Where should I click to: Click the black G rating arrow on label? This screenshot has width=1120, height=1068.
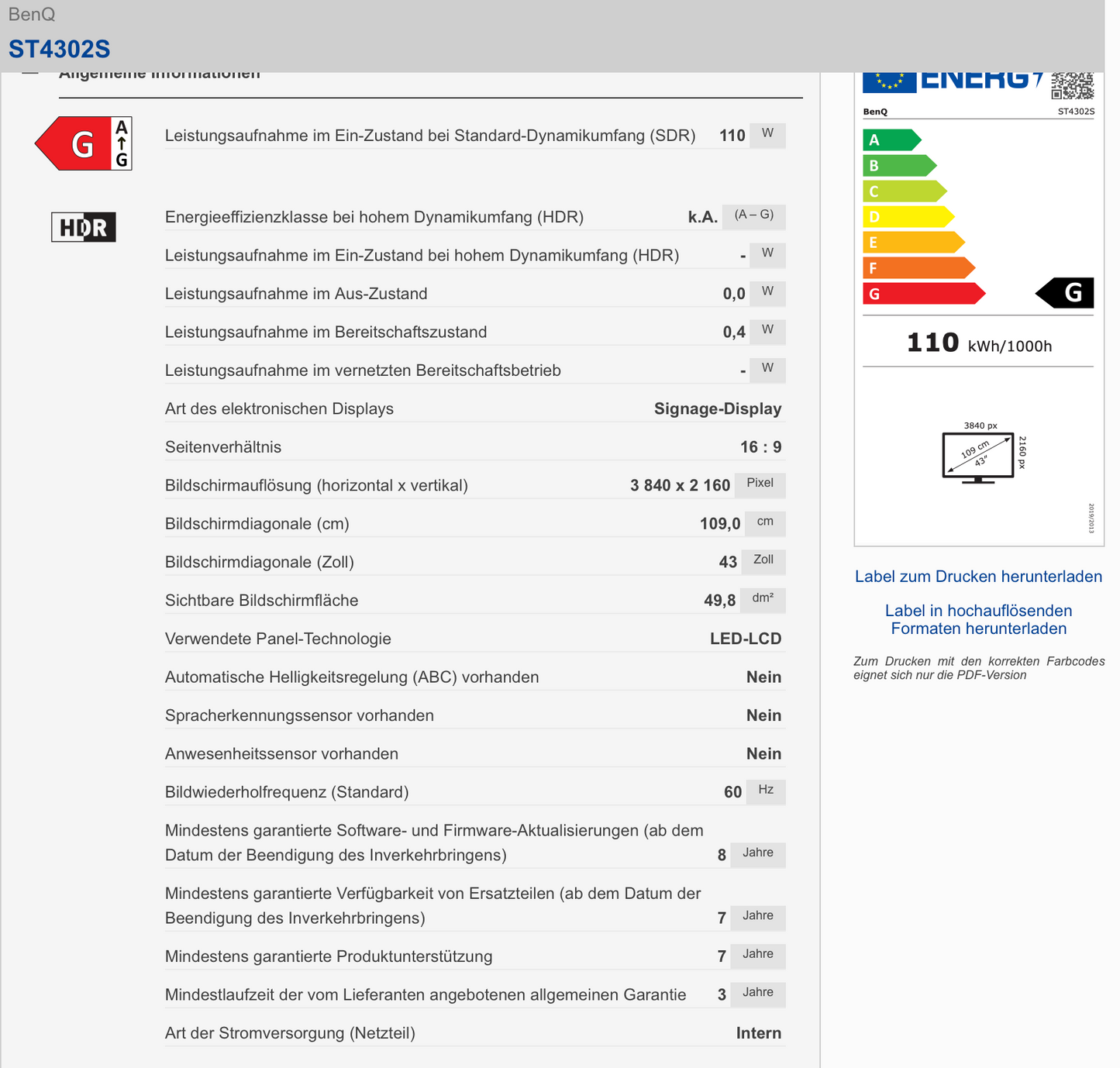(1065, 293)
